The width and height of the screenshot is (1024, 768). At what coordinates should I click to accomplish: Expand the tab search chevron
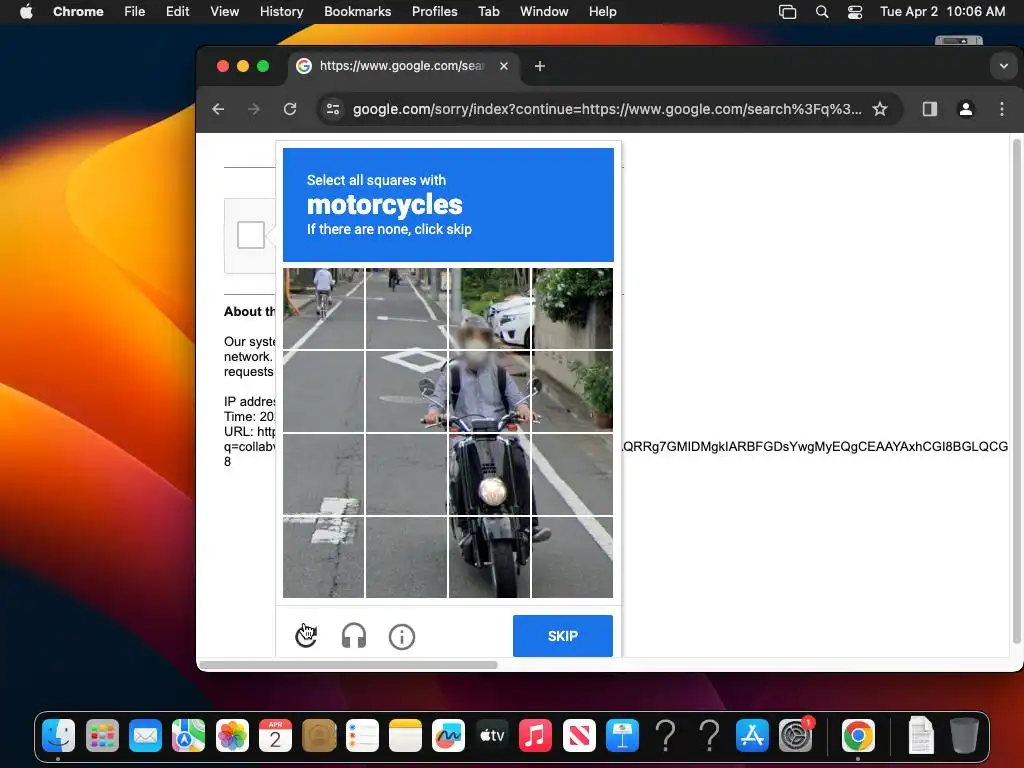pyautogui.click(x=1004, y=66)
